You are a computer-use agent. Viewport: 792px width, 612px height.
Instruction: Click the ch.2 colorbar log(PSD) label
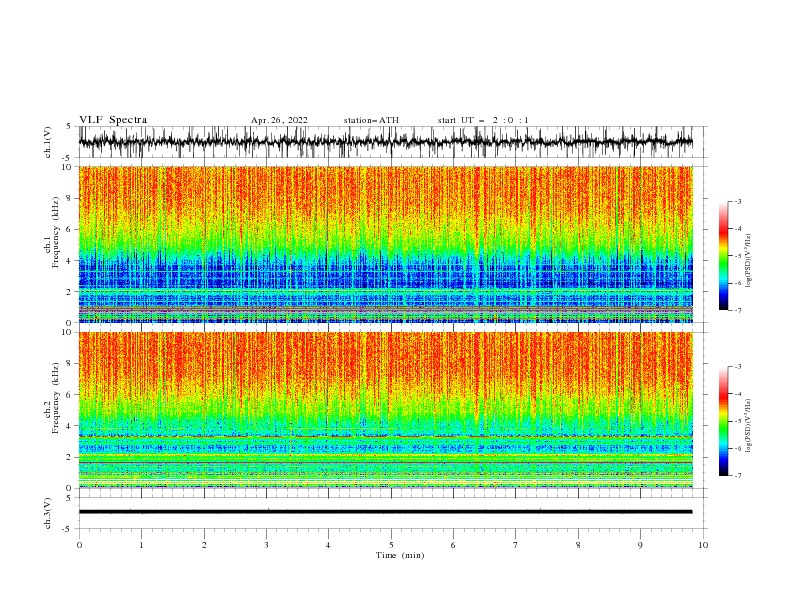pos(748,426)
